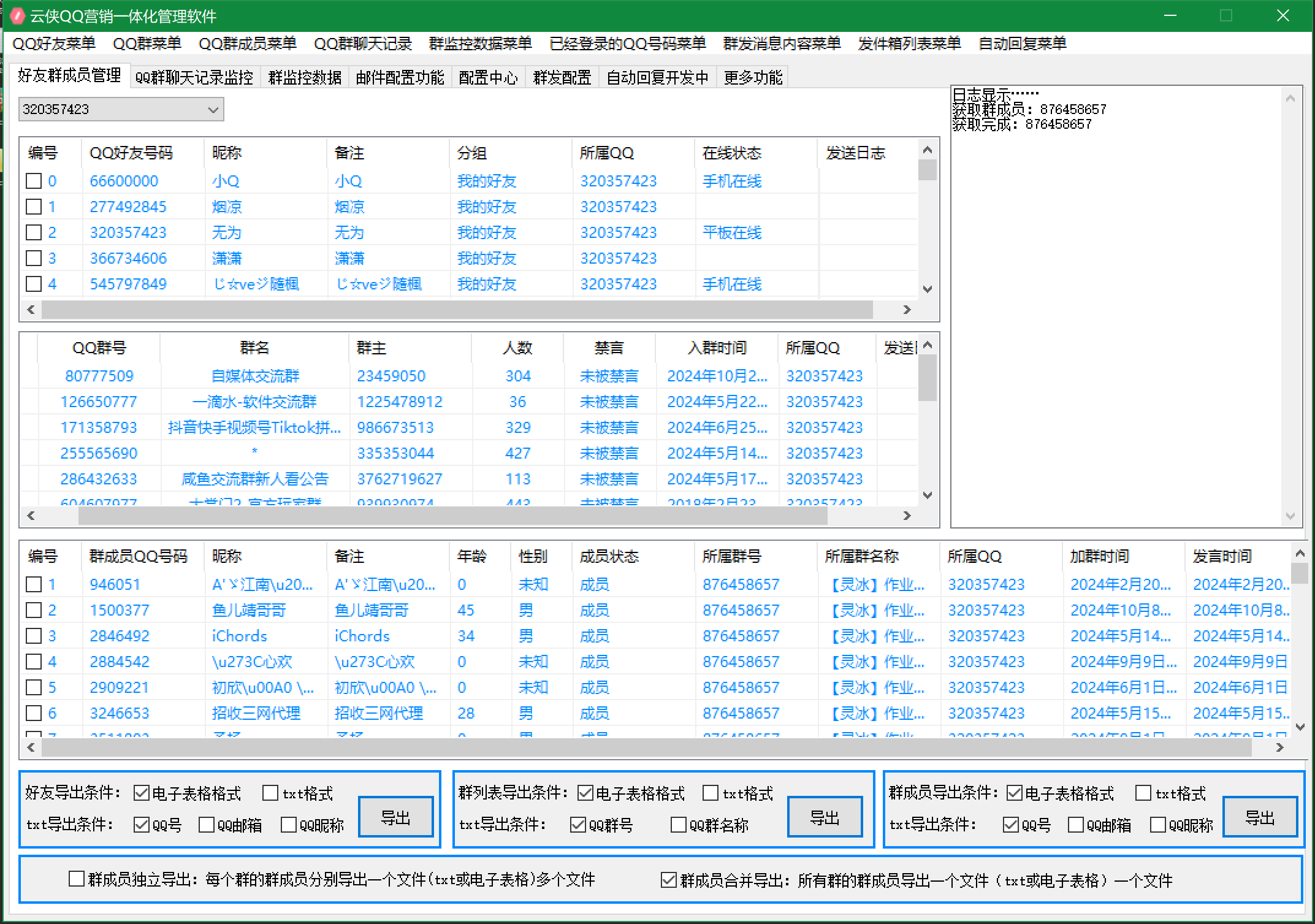This screenshot has width=1315, height=924.
Task: Switch to the QQ群聊天记录监控 tab
Action: (x=194, y=78)
